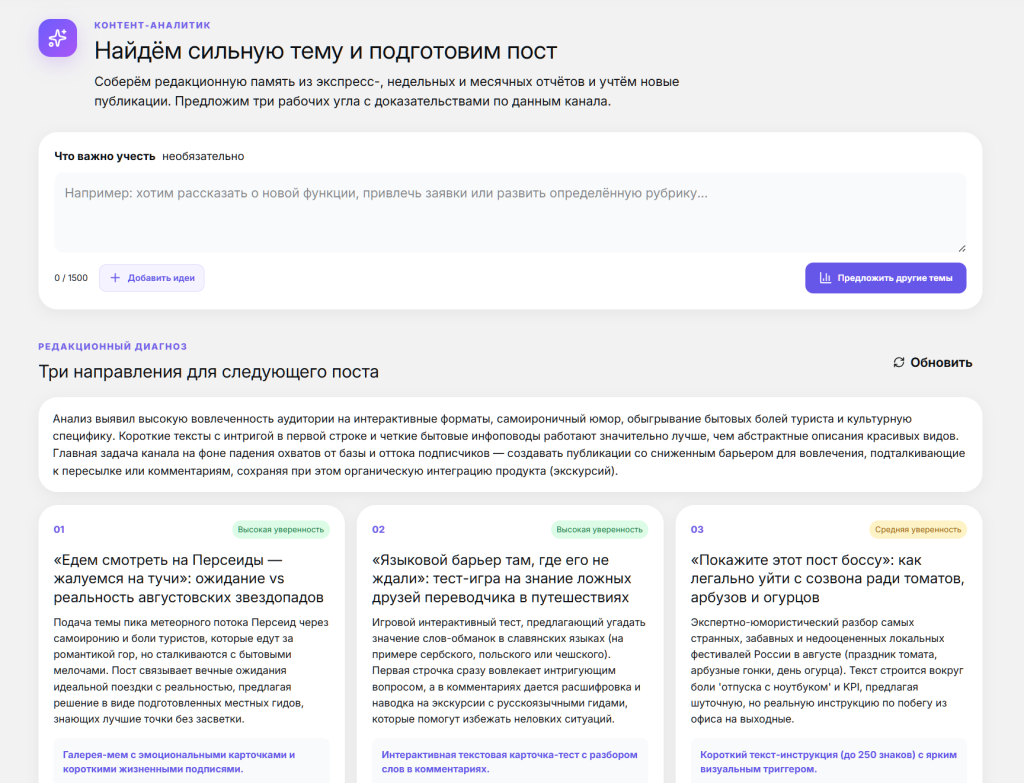Image resolution: width=1024 pixels, height=783 pixels.
Task: Click the Короткий текст-инструкция format note
Action: click(829, 761)
